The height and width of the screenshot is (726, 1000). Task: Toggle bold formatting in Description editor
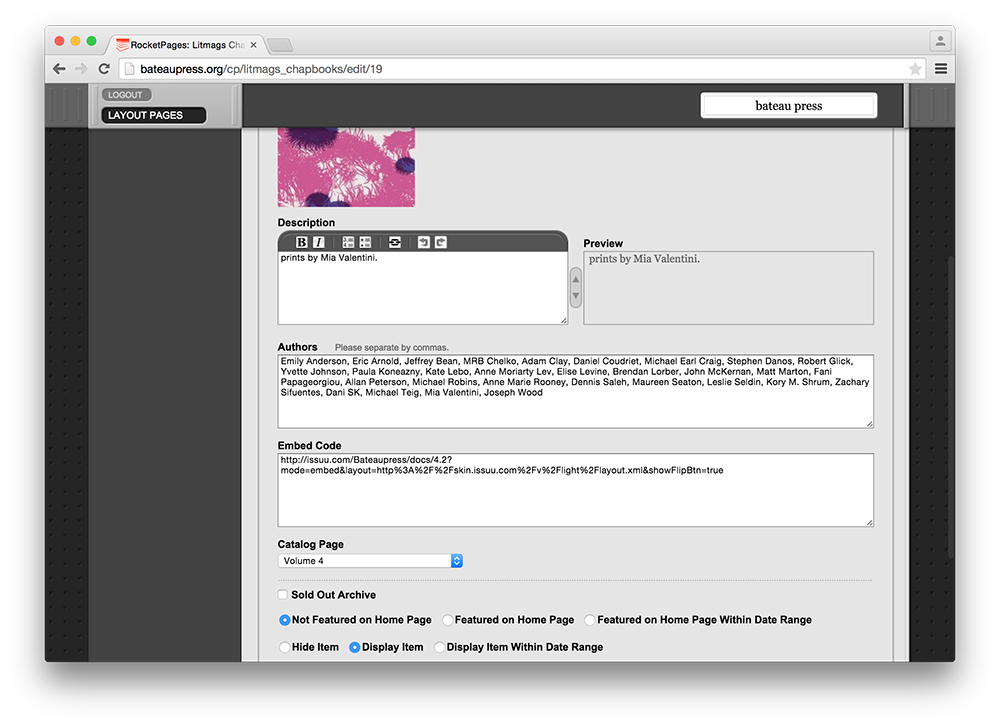[x=301, y=242]
